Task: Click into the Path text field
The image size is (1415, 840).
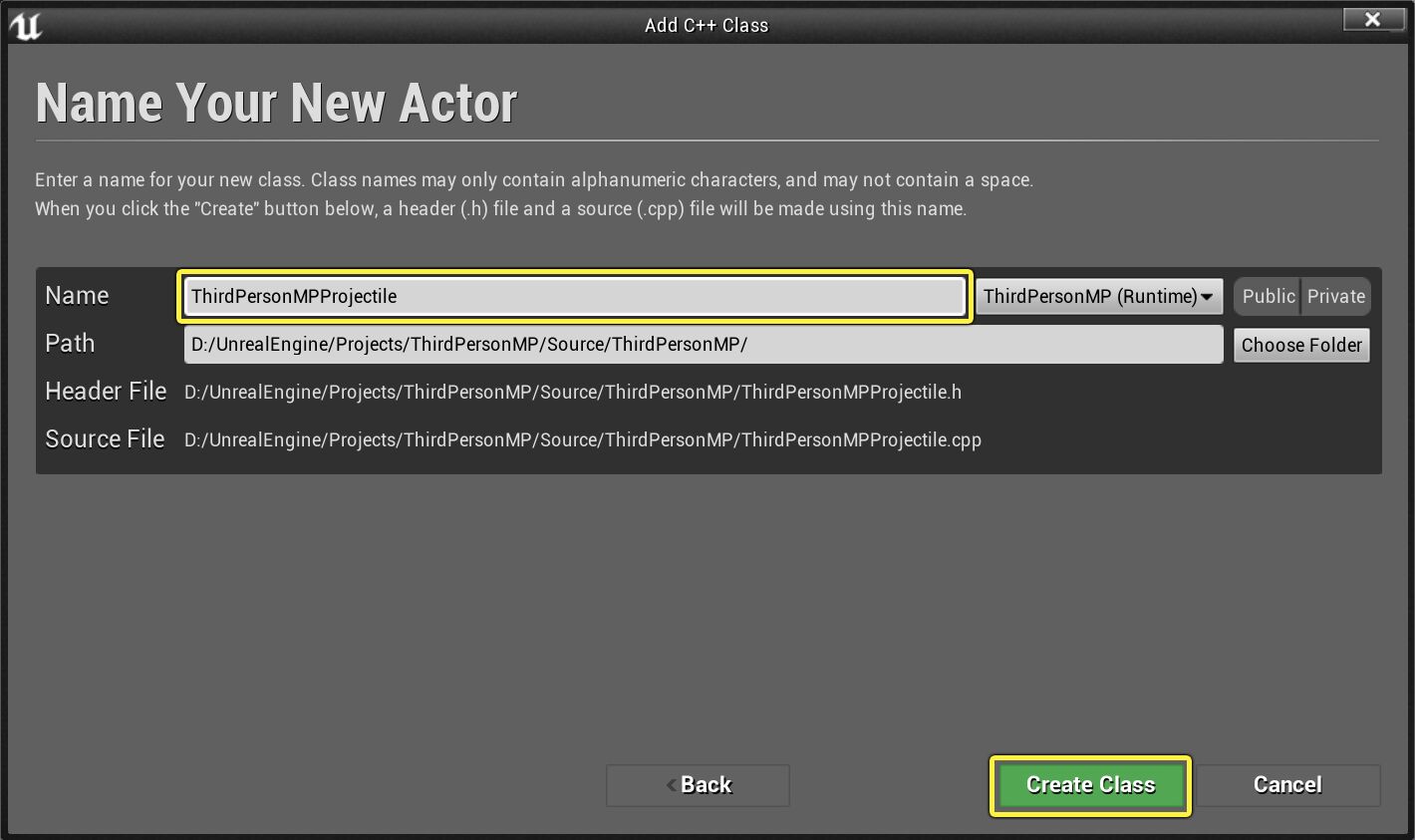Action: [x=704, y=345]
